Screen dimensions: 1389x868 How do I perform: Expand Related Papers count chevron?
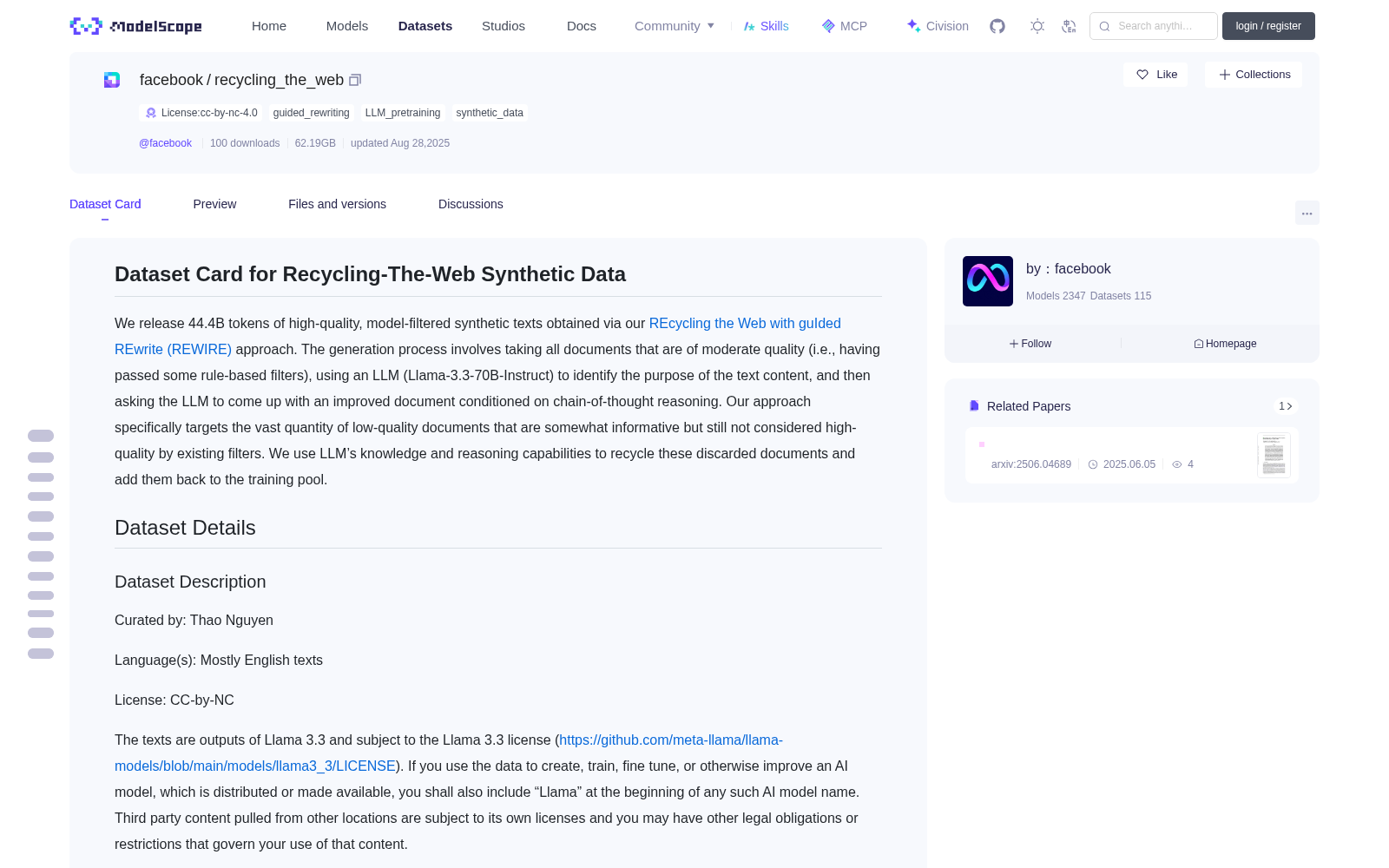(x=1286, y=406)
